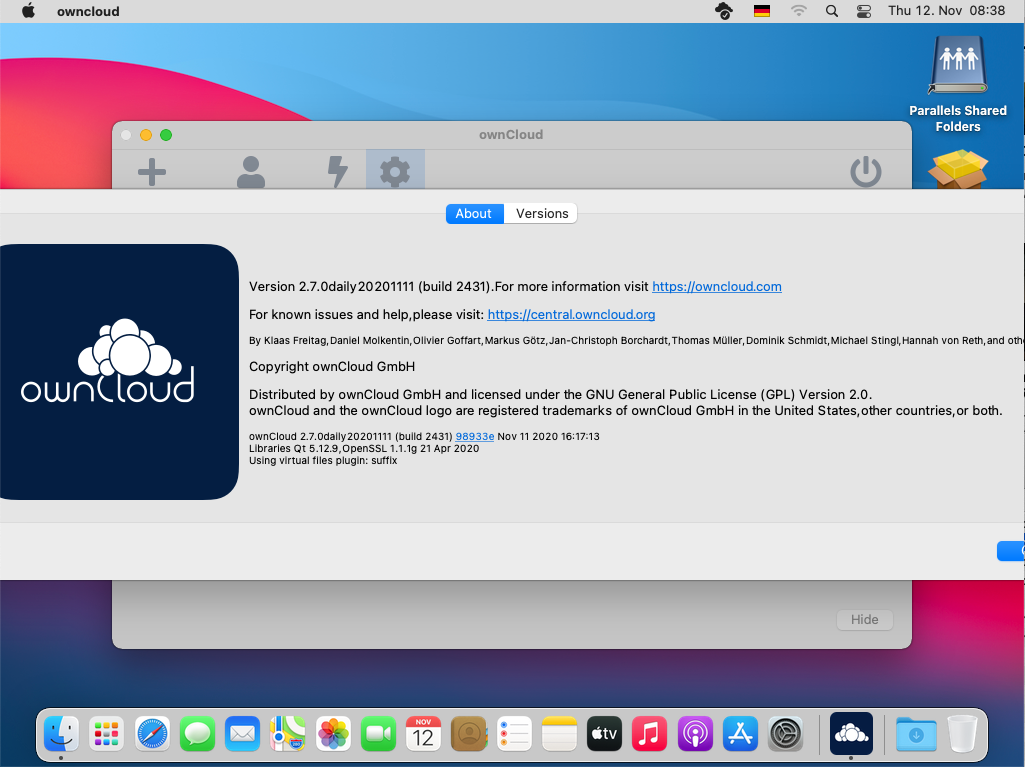This screenshot has width=1025, height=767.
Task: Click the Hide button in ownCloud window
Action: (864, 619)
